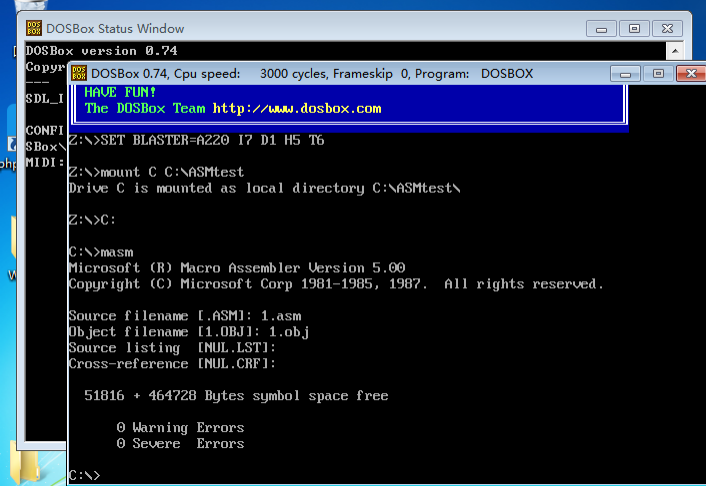Click the 'Z:\>C:' command line

[x=92, y=220]
